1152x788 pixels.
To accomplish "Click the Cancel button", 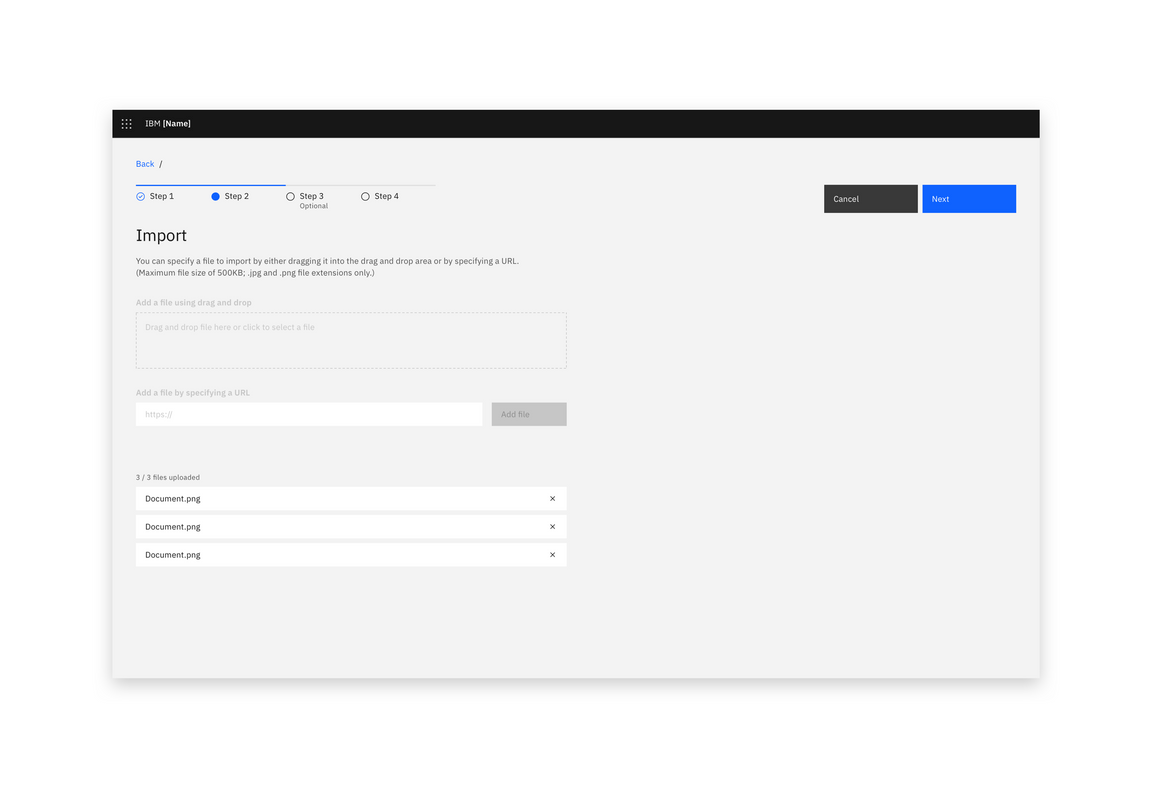I will pyautogui.click(x=870, y=198).
